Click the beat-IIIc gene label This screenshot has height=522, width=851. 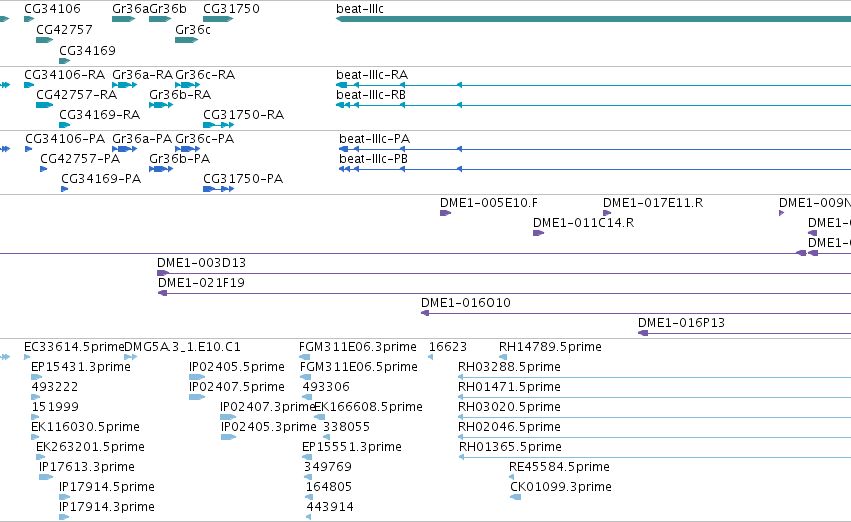(x=360, y=9)
